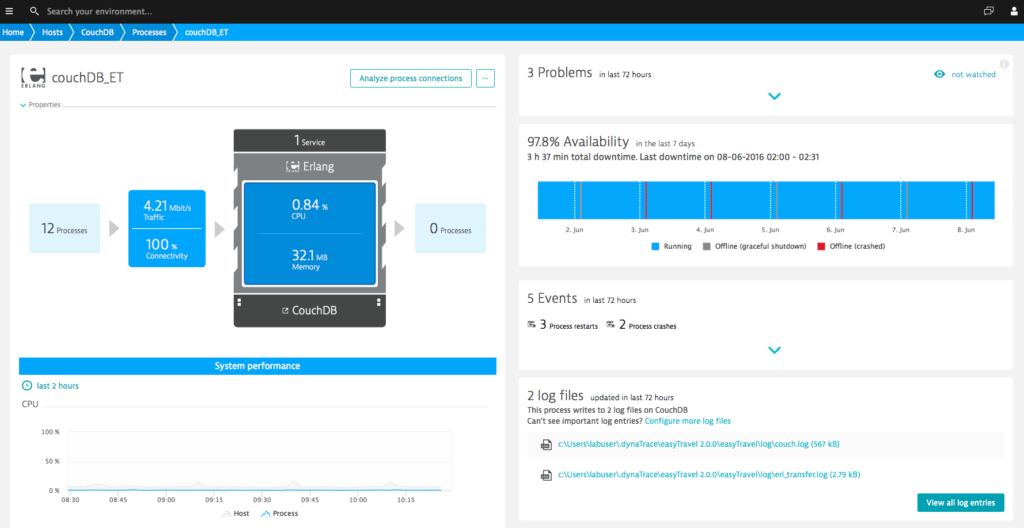Click the 1 Service header tile
The image size is (1024, 528).
coord(310,140)
